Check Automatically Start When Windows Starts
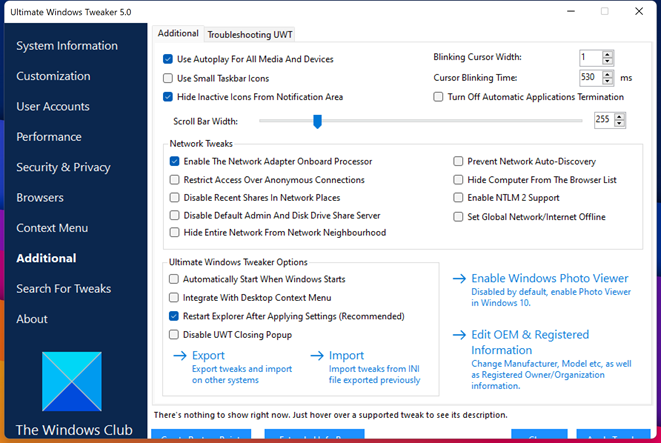 [x=174, y=279]
